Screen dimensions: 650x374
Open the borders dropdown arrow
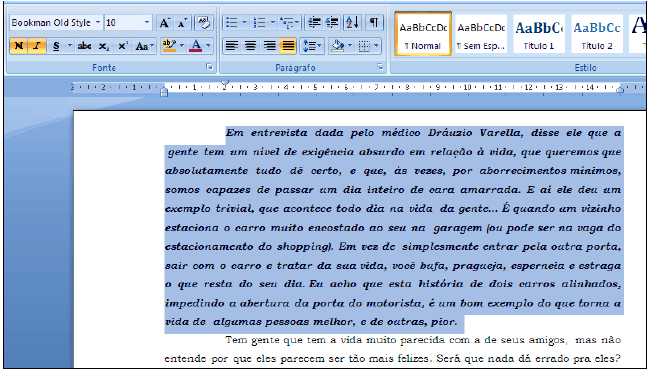pos(376,46)
